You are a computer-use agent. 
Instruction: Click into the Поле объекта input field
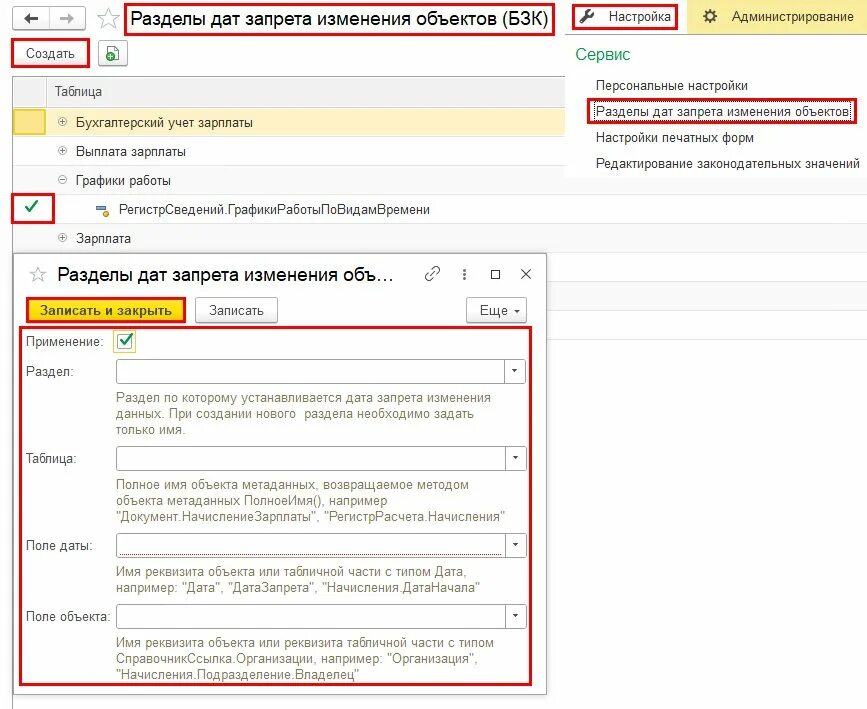[311, 616]
